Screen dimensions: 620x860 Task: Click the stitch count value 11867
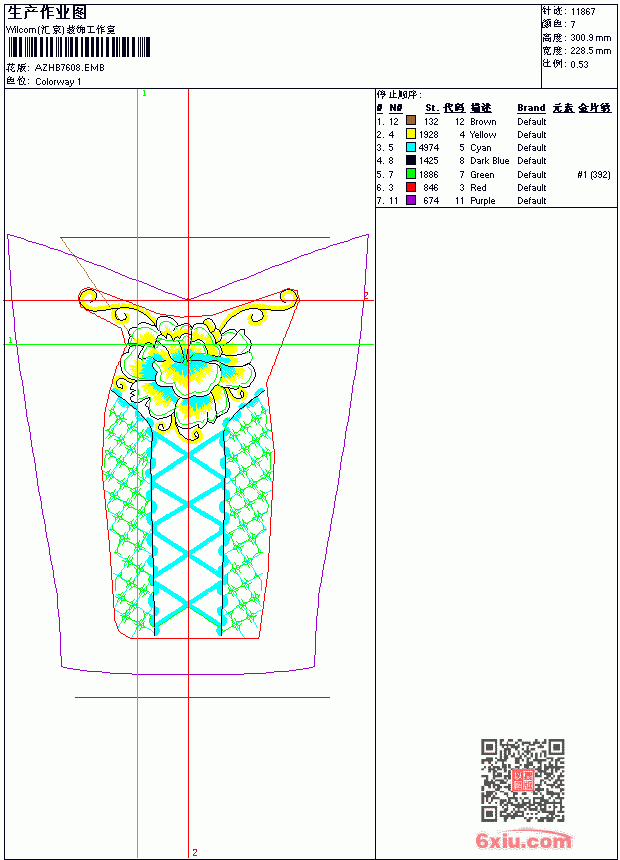point(583,12)
